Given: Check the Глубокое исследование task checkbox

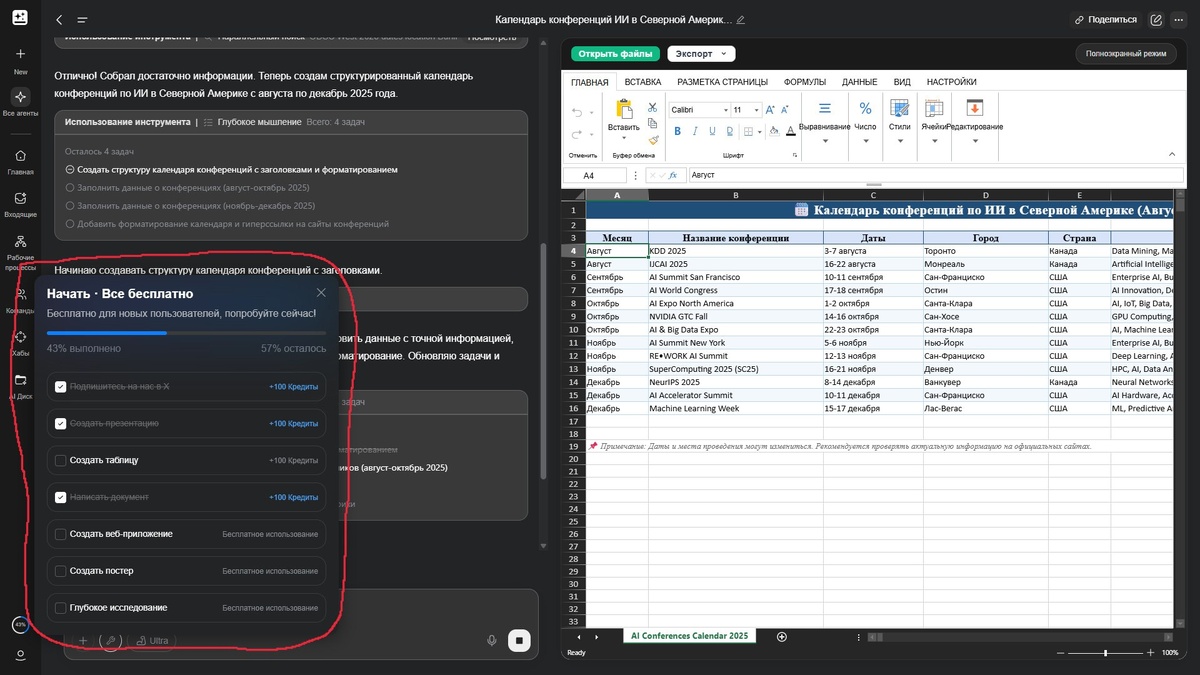Looking at the screenshot, I should pyautogui.click(x=61, y=608).
